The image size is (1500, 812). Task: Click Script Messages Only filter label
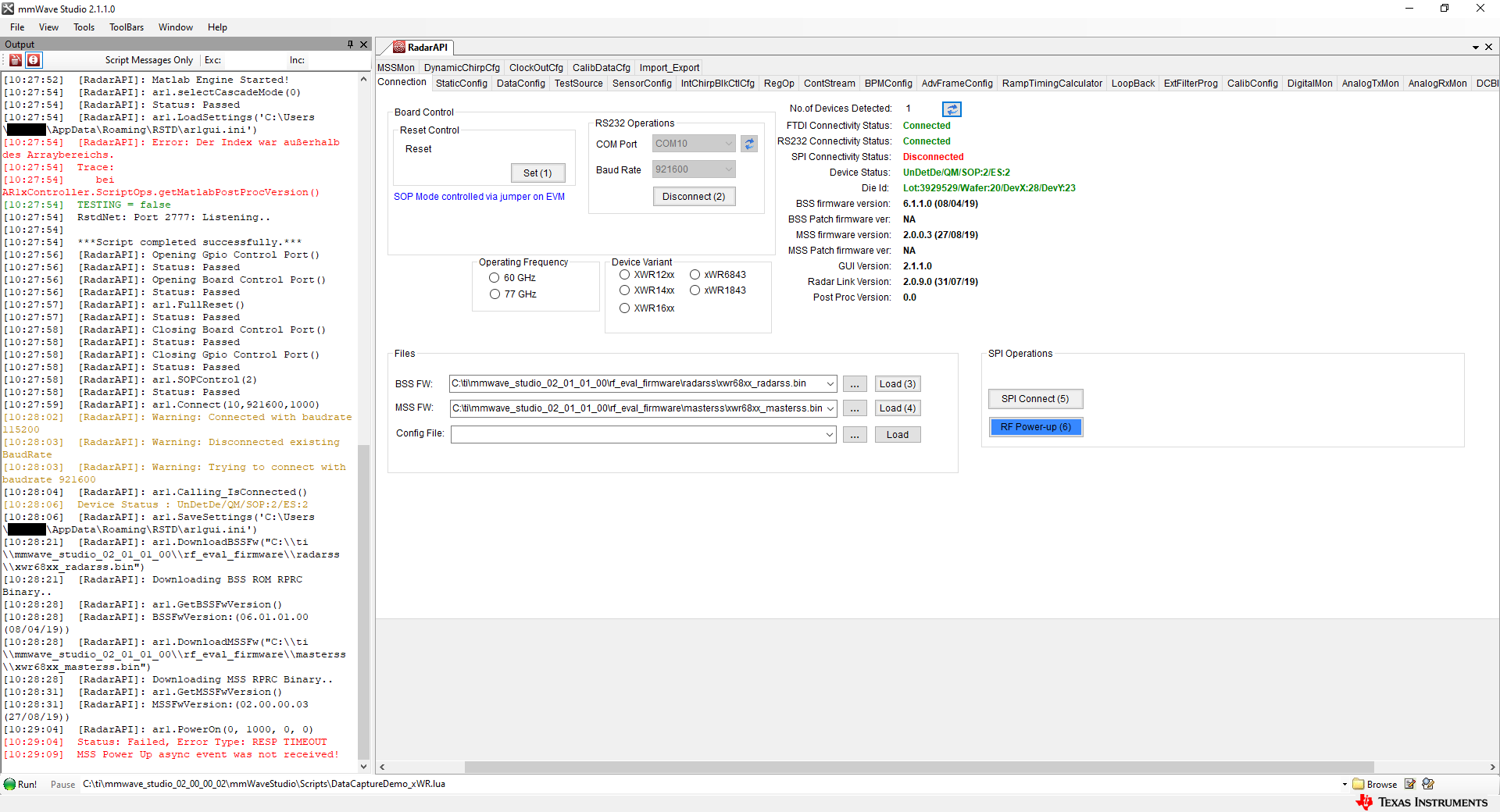148,60
